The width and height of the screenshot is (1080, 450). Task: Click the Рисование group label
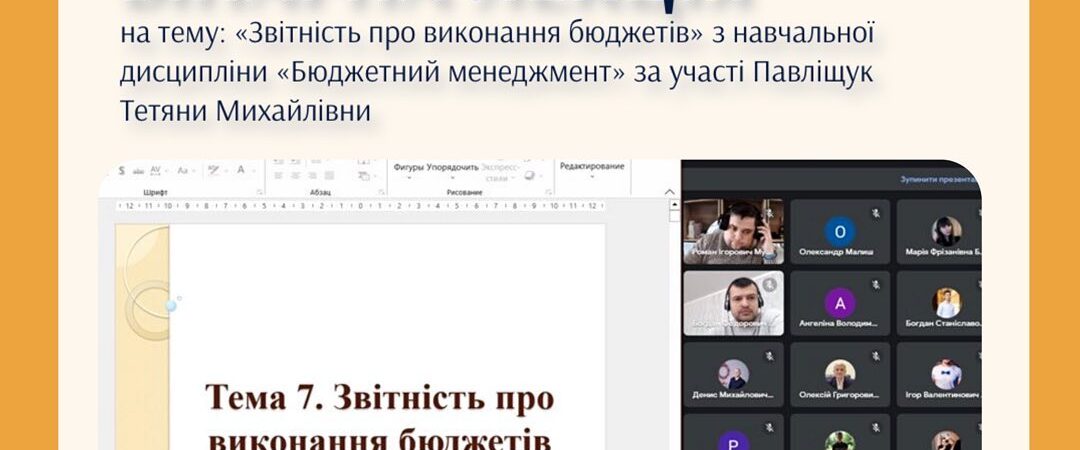(x=464, y=193)
